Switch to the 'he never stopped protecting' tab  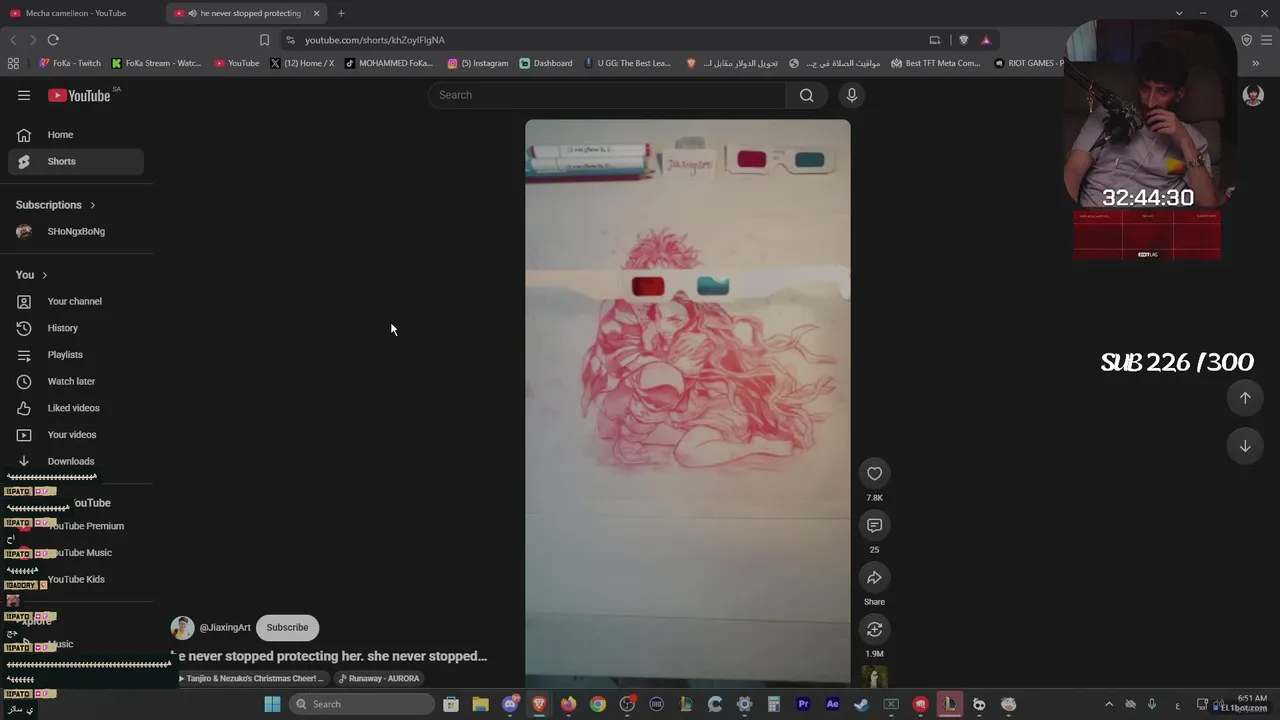pos(247,13)
